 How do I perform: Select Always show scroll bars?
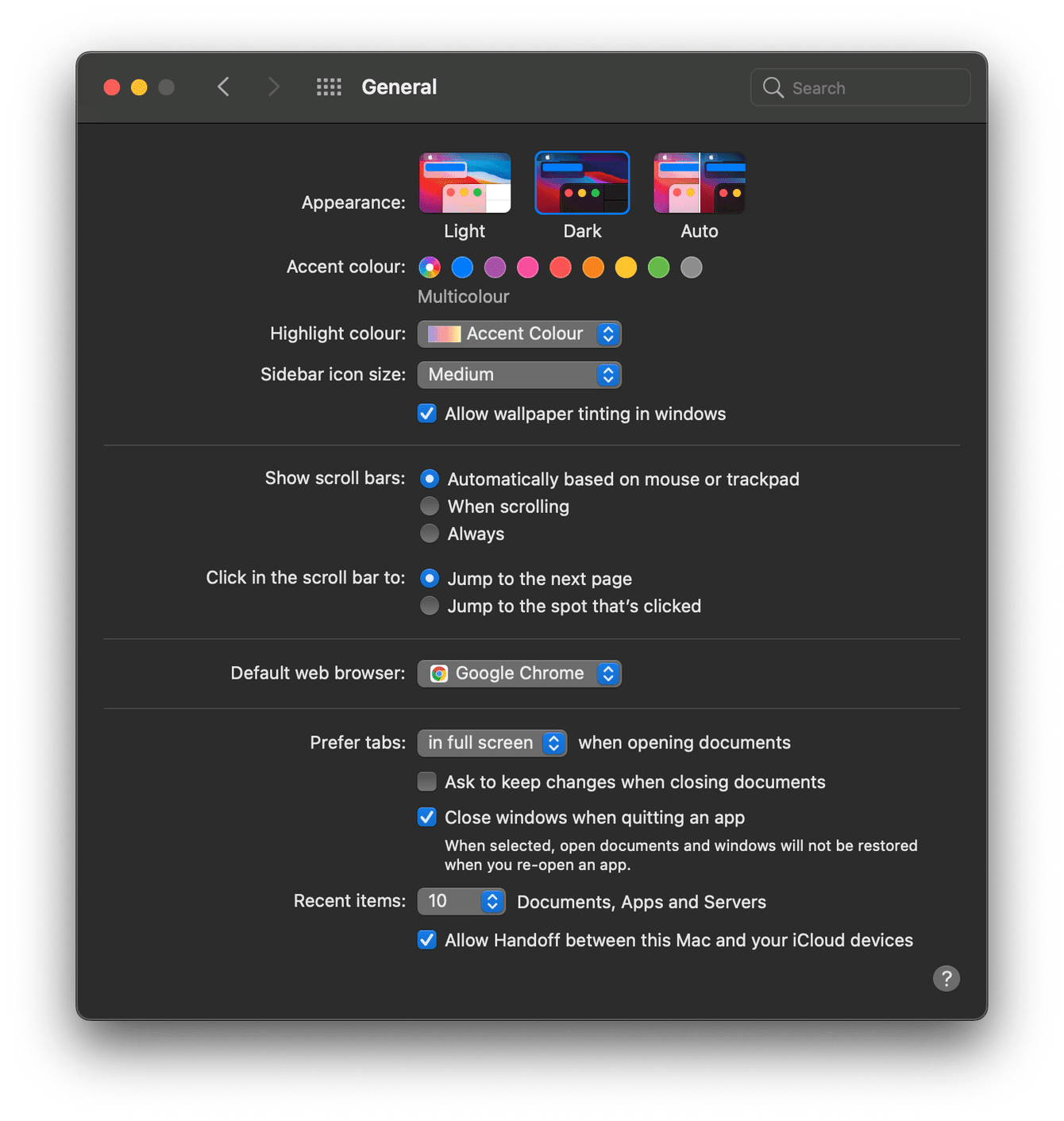pos(430,533)
